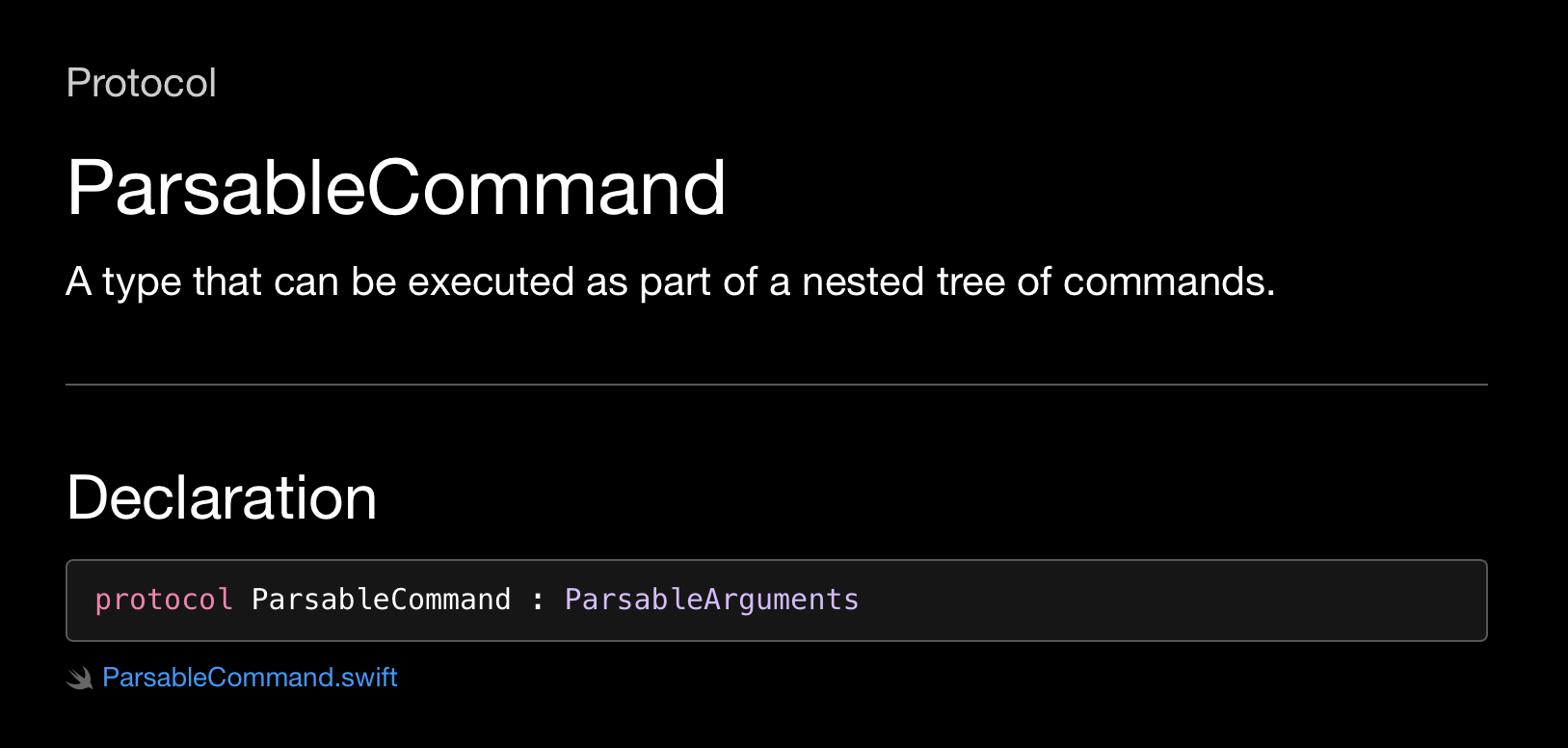The width and height of the screenshot is (1568, 748).
Task: Open the ParsableCommand.swift source link
Action: click(x=250, y=678)
